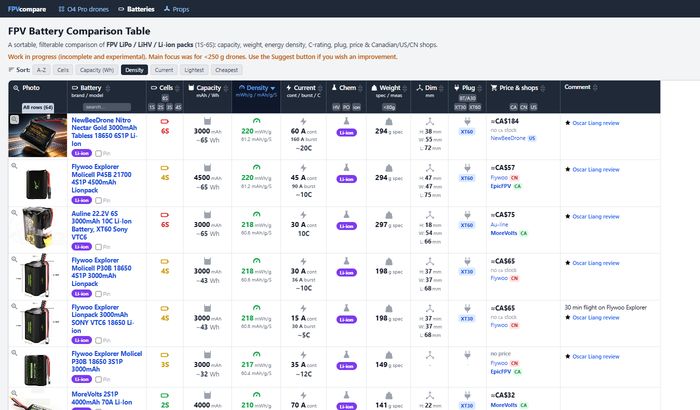
Task: Toggle the 6S cells filter chip
Action: (165, 98)
